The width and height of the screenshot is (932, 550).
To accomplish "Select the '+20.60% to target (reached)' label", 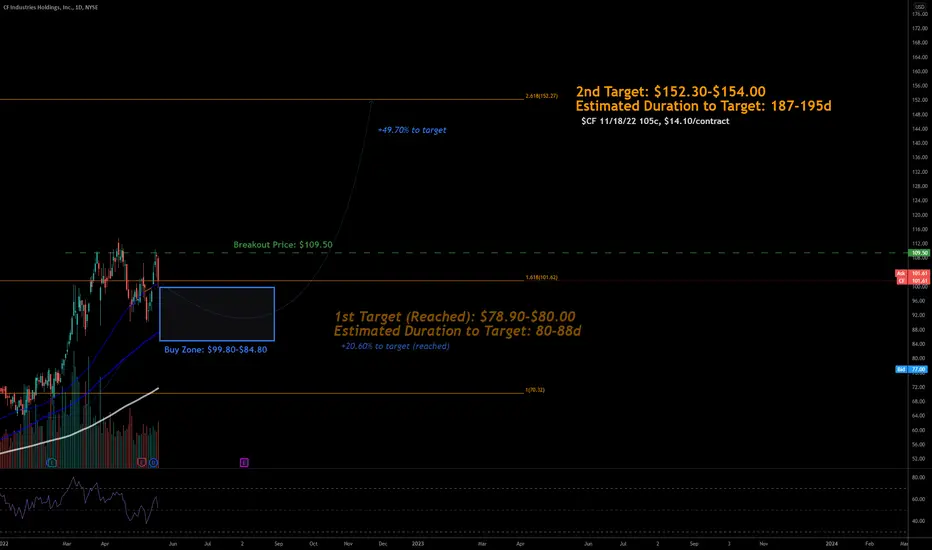I will [395, 346].
